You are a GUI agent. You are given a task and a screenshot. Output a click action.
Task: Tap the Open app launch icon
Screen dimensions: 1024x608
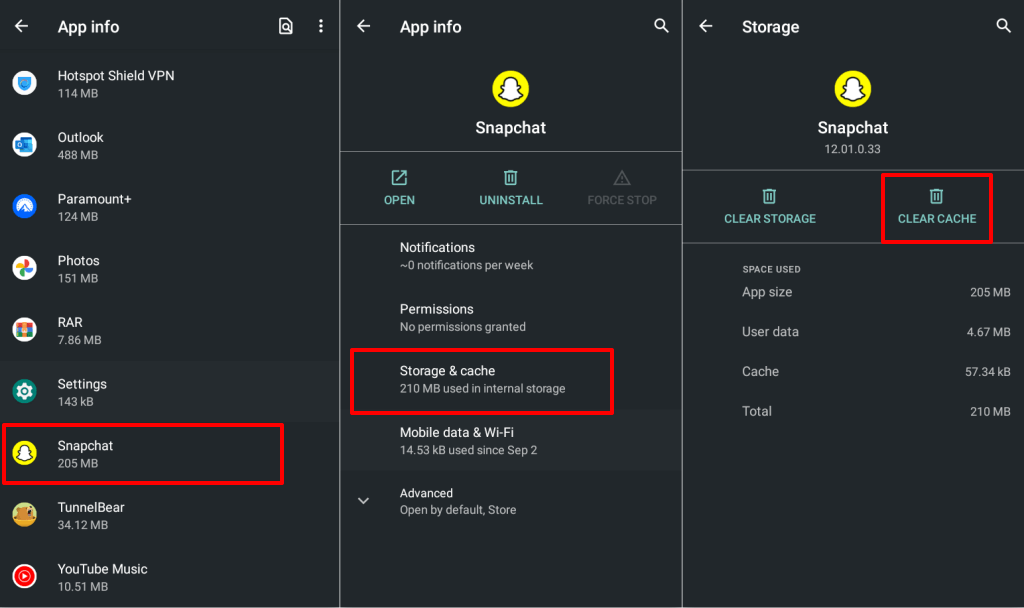point(399,178)
